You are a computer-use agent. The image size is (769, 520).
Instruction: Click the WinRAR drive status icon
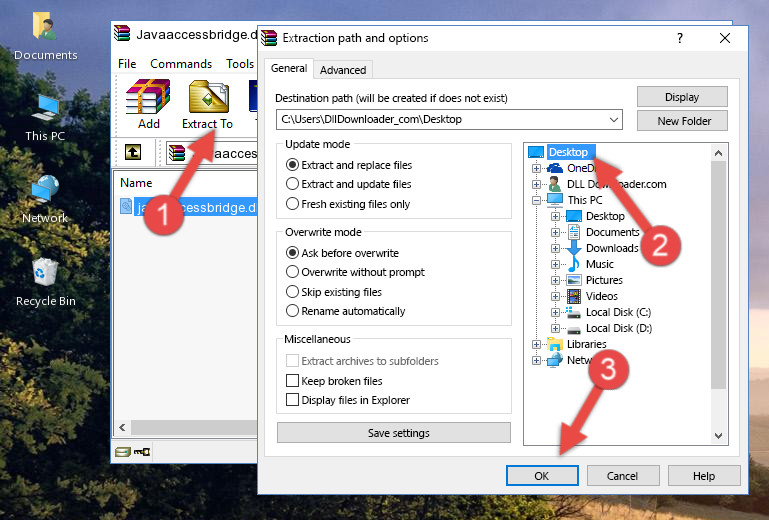click(123, 452)
